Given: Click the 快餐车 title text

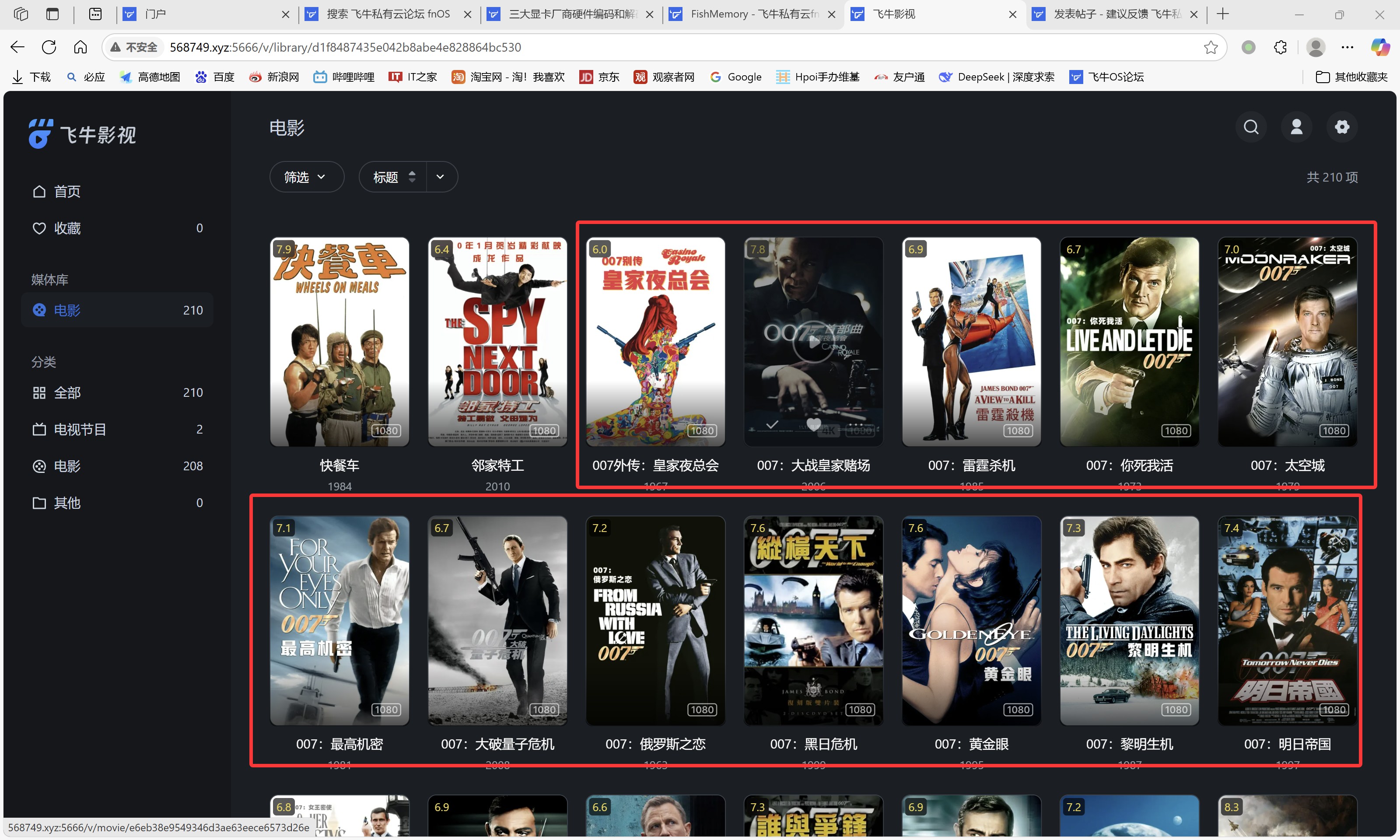Looking at the screenshot, I should click(339, 465).
